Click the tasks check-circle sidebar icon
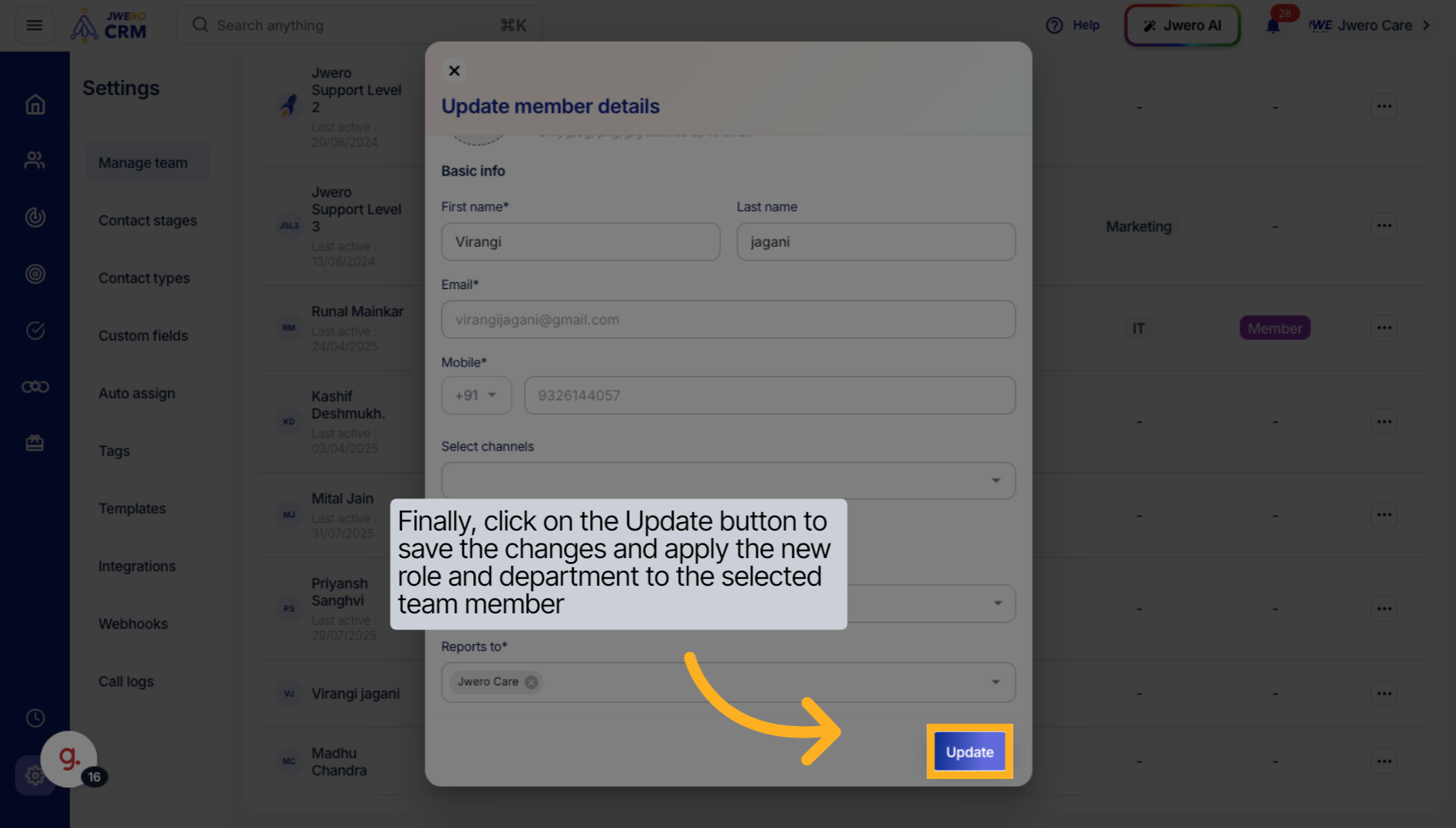 click(x=35, y=330)
